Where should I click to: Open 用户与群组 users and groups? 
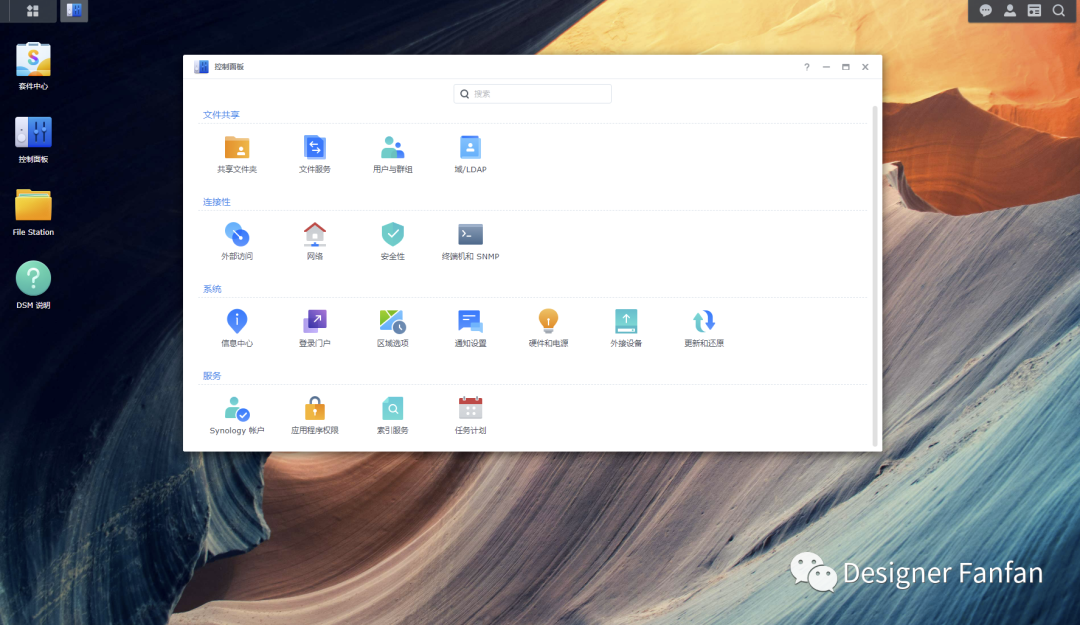pos(393,147)
